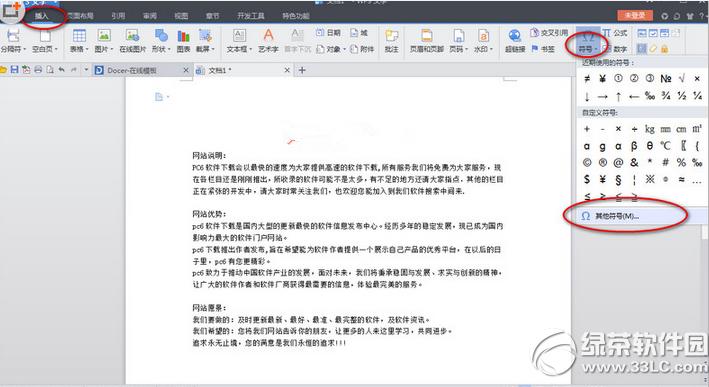Viewport: 709px width, 387px height.
Task: Click the save icon in quick access toolbar
Action: (x=14, y=70)
